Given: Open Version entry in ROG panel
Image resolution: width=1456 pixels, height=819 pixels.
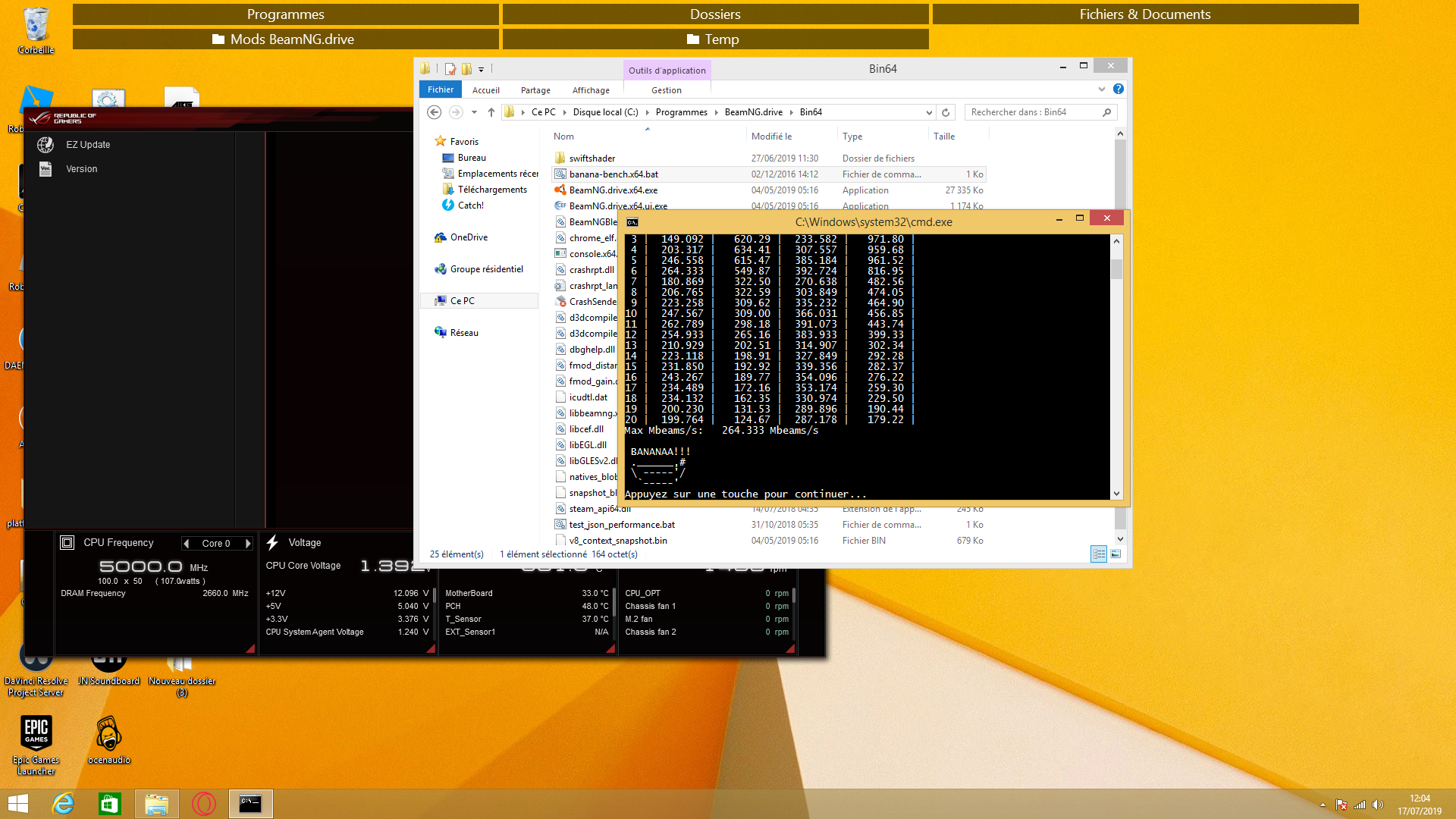Looking at the screenshot, I should pos(81,168).
